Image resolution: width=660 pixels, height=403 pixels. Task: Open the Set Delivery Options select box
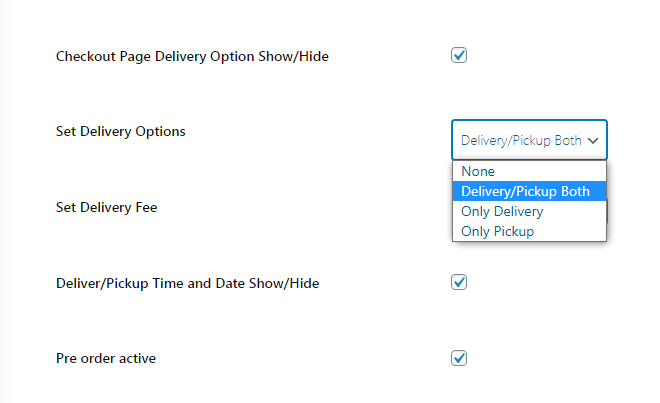528,141
